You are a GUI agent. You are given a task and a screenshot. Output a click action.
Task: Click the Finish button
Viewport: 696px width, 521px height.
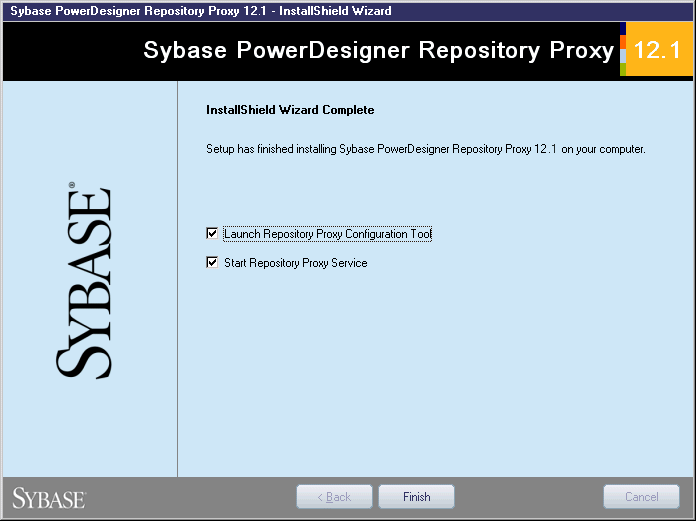(x=416, y=497)
